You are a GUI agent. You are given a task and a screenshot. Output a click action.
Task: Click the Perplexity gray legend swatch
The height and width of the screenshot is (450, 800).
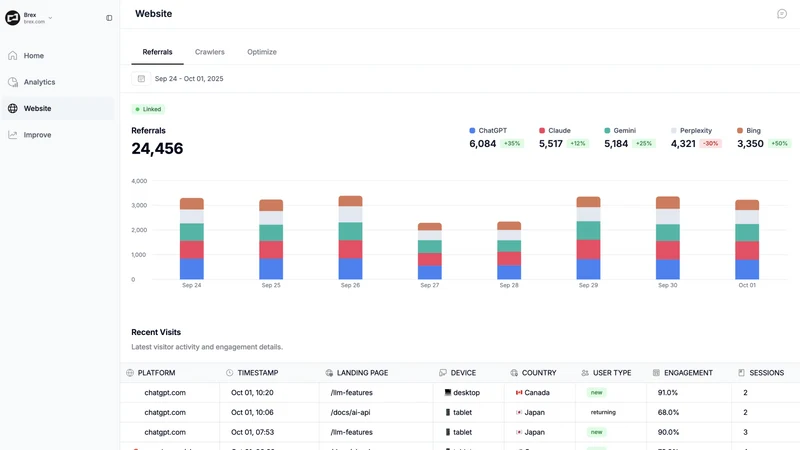pos(673,131)
